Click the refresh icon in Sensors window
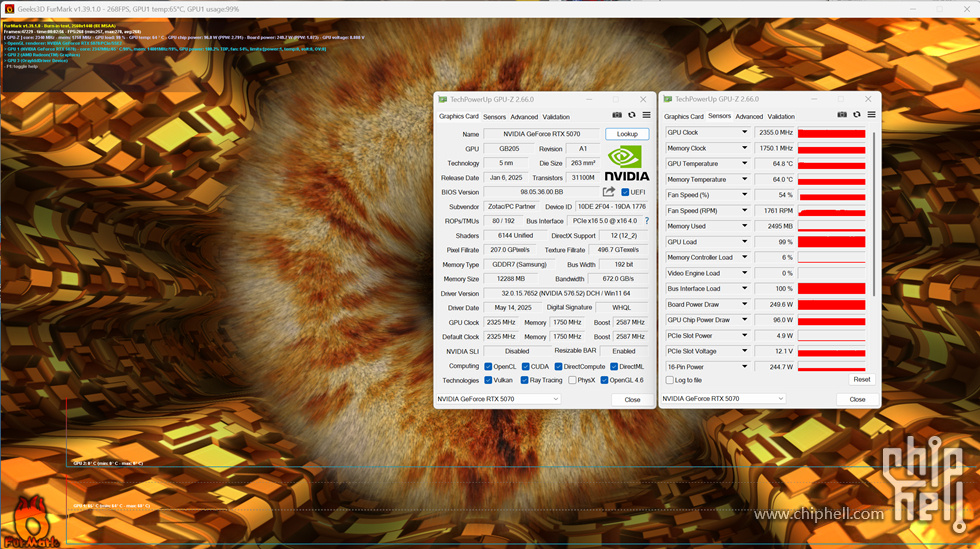This screenshot has width=980, height=549. (x=857, y=114)
